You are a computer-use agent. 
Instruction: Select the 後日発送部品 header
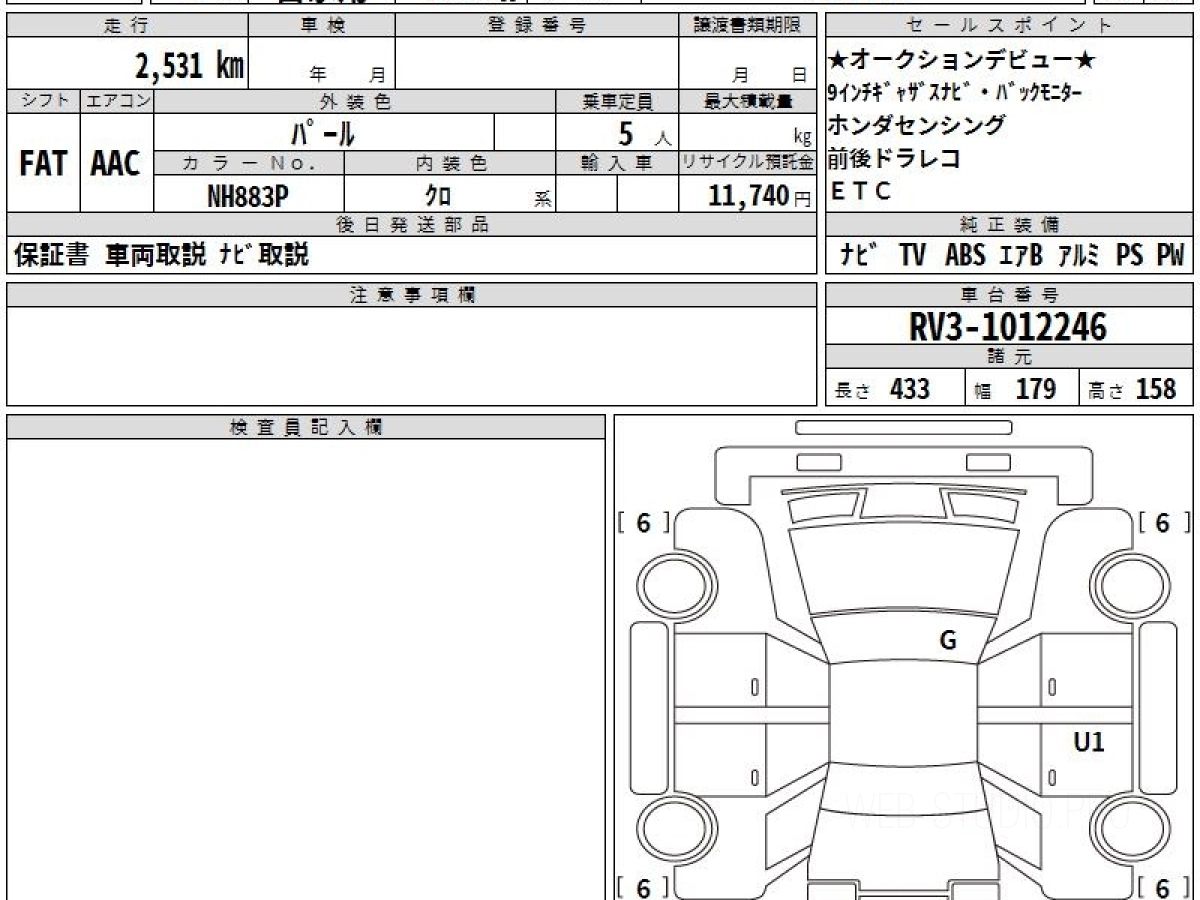click(x=412, y=225)
